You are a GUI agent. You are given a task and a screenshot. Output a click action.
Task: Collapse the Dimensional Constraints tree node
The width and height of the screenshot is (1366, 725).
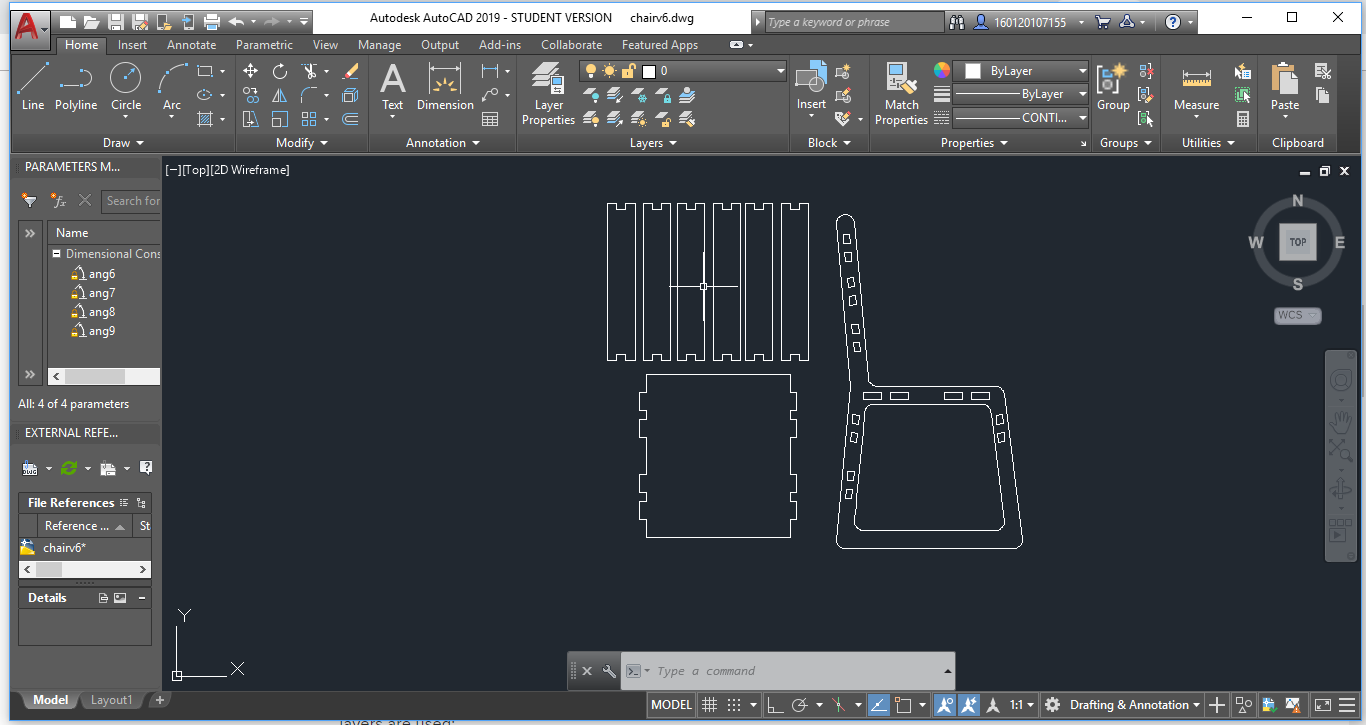tap(57, 254)
